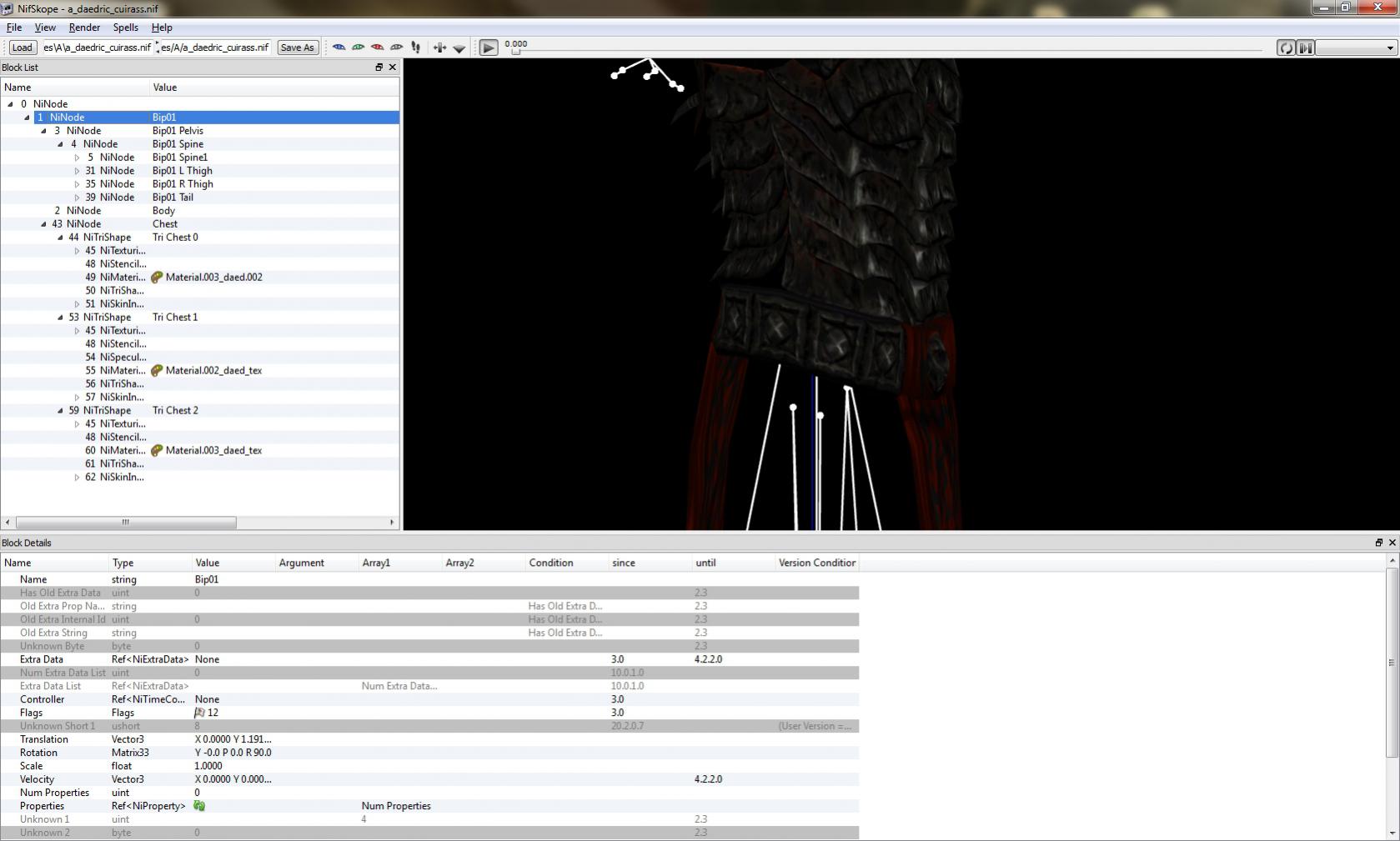Click the gray eye view icon
Screen dimensions: 1400x841
[x=396, y=48]
